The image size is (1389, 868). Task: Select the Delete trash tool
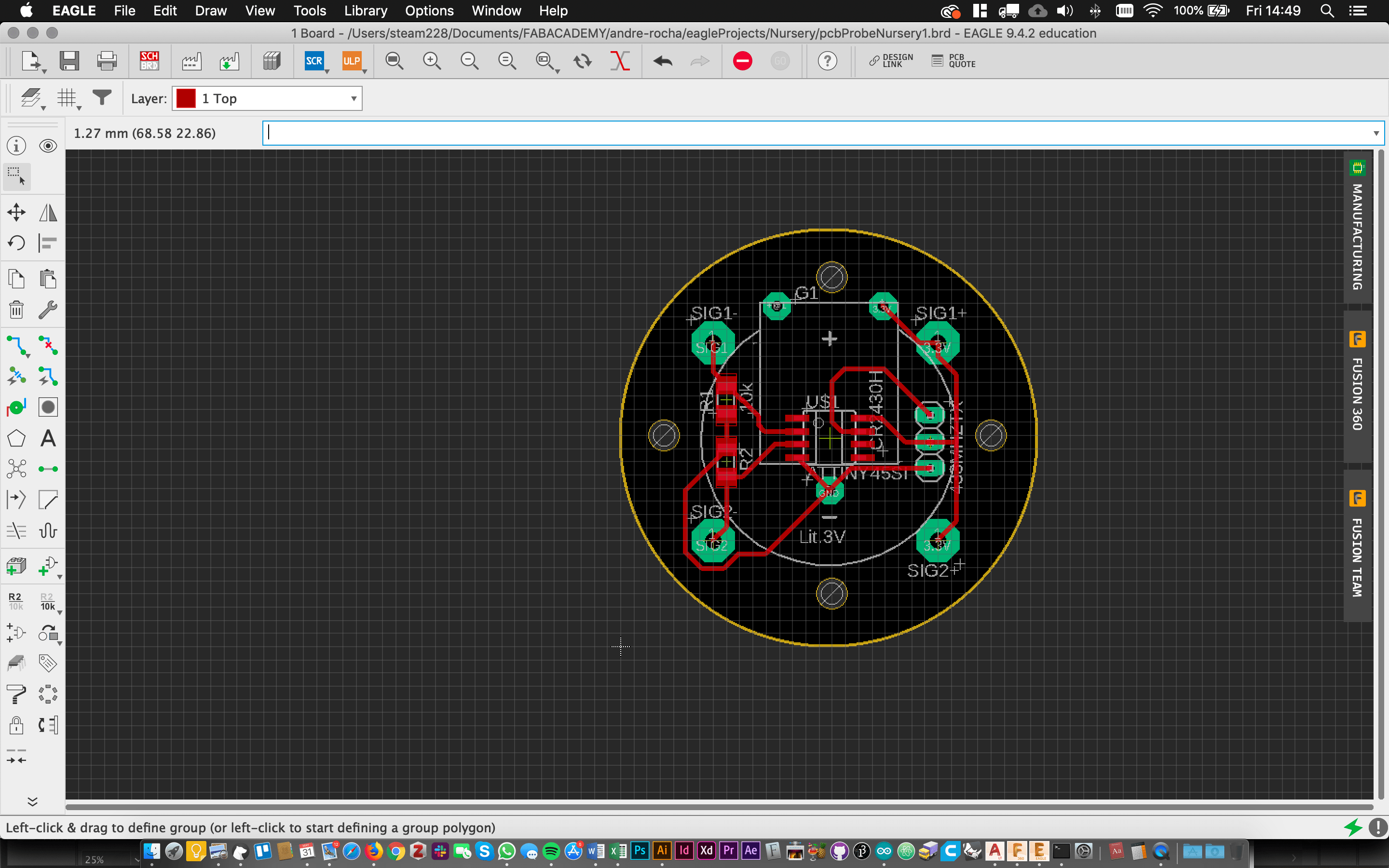(x=16, y=310)
